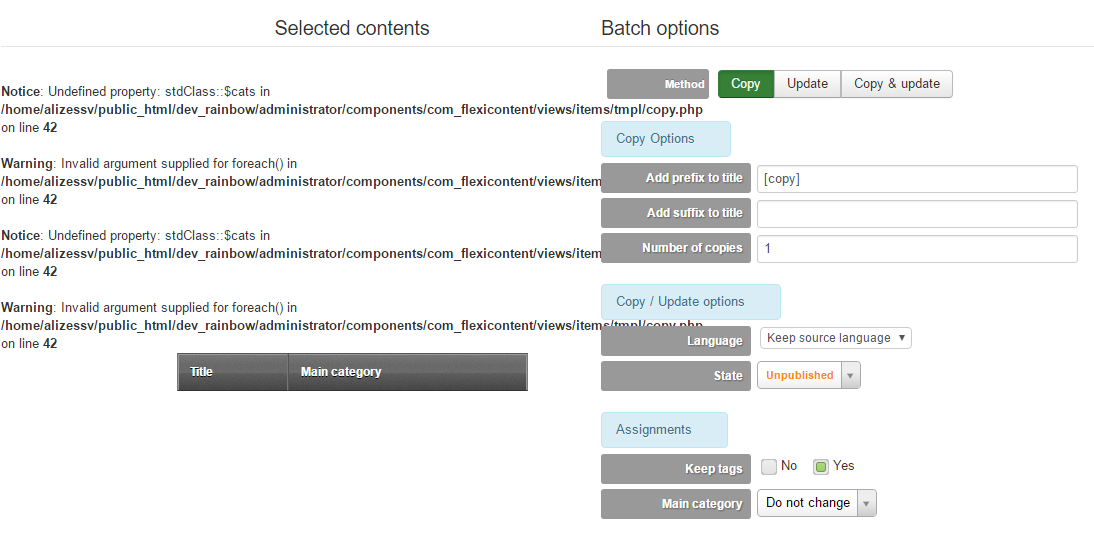Choose the Copy & update method
Image resolution: width=1094 pixels, height=533 pixels.
click(897, 84)
